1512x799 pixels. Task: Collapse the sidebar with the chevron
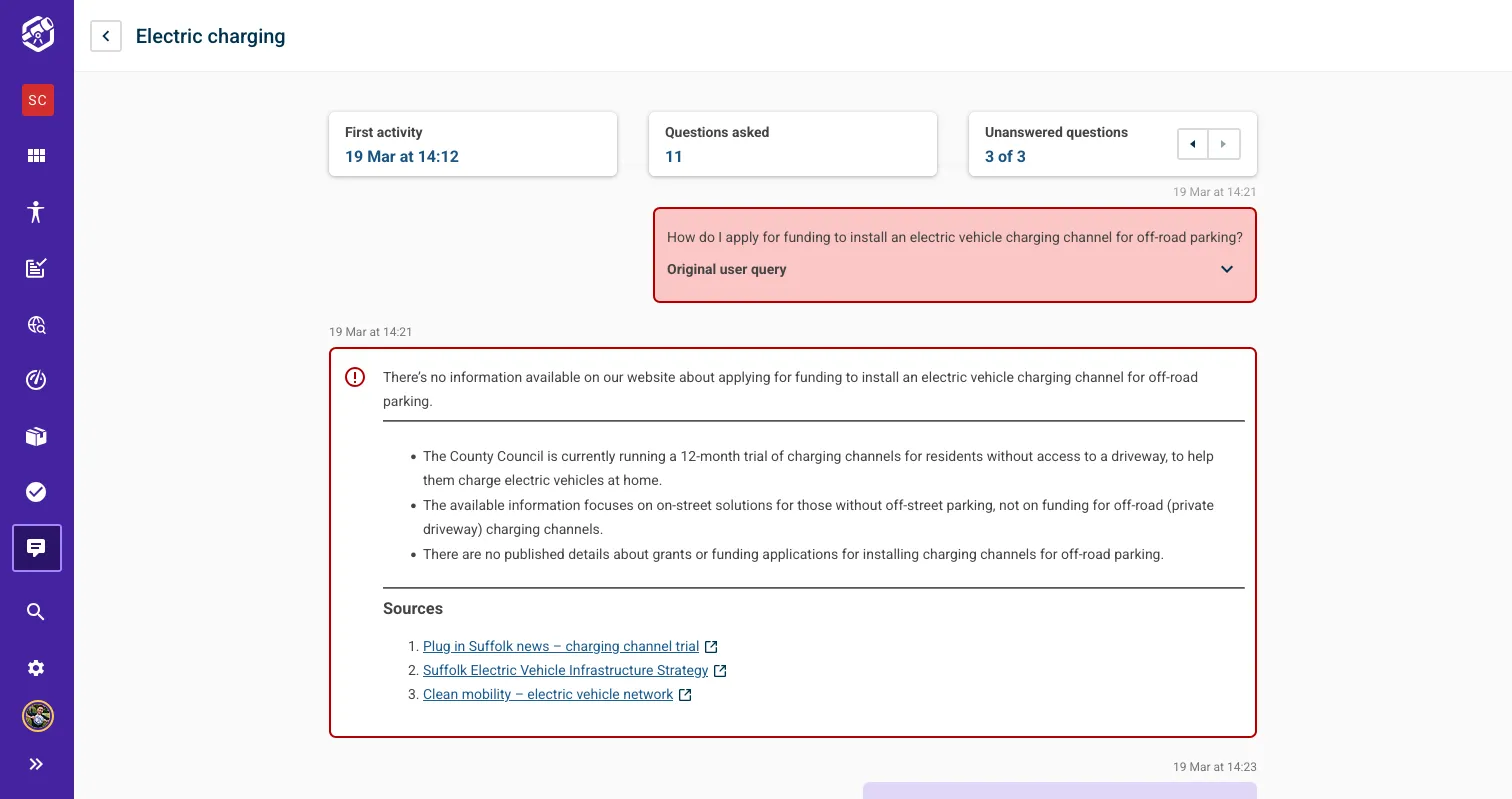point(36,763)
